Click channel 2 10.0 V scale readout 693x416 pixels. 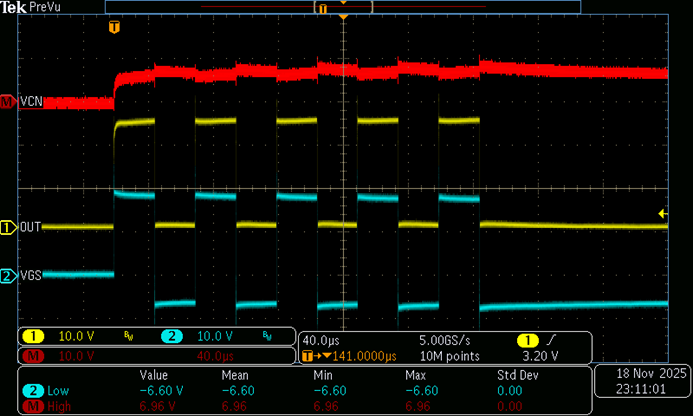coord(214,336)
